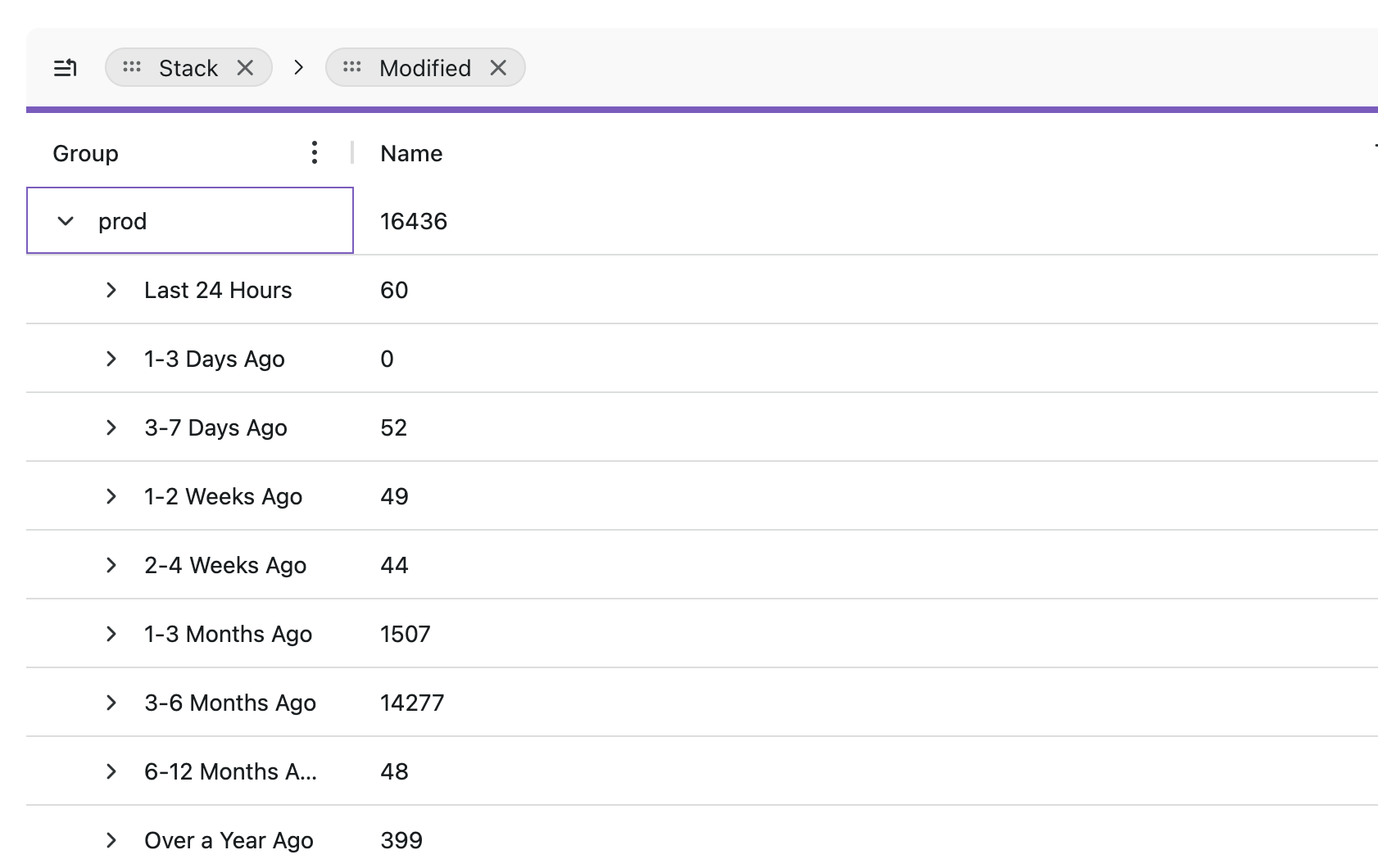Select the prod group row

coord(123,220)
